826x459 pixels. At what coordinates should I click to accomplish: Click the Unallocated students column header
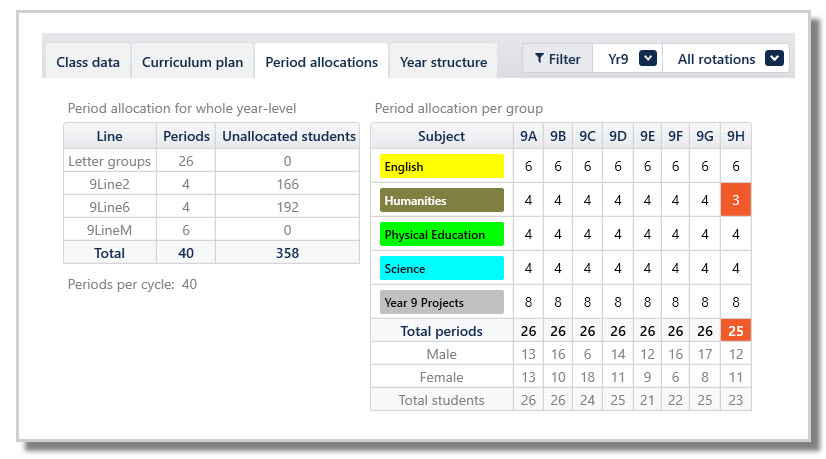point(288,136)
